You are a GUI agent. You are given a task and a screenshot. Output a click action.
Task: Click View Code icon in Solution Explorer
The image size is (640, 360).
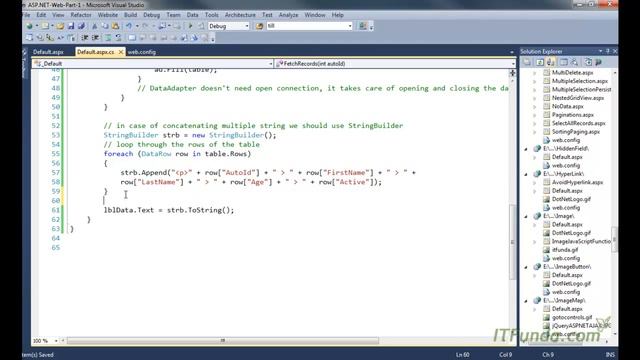pyautogui.click(x=564, y=62)
